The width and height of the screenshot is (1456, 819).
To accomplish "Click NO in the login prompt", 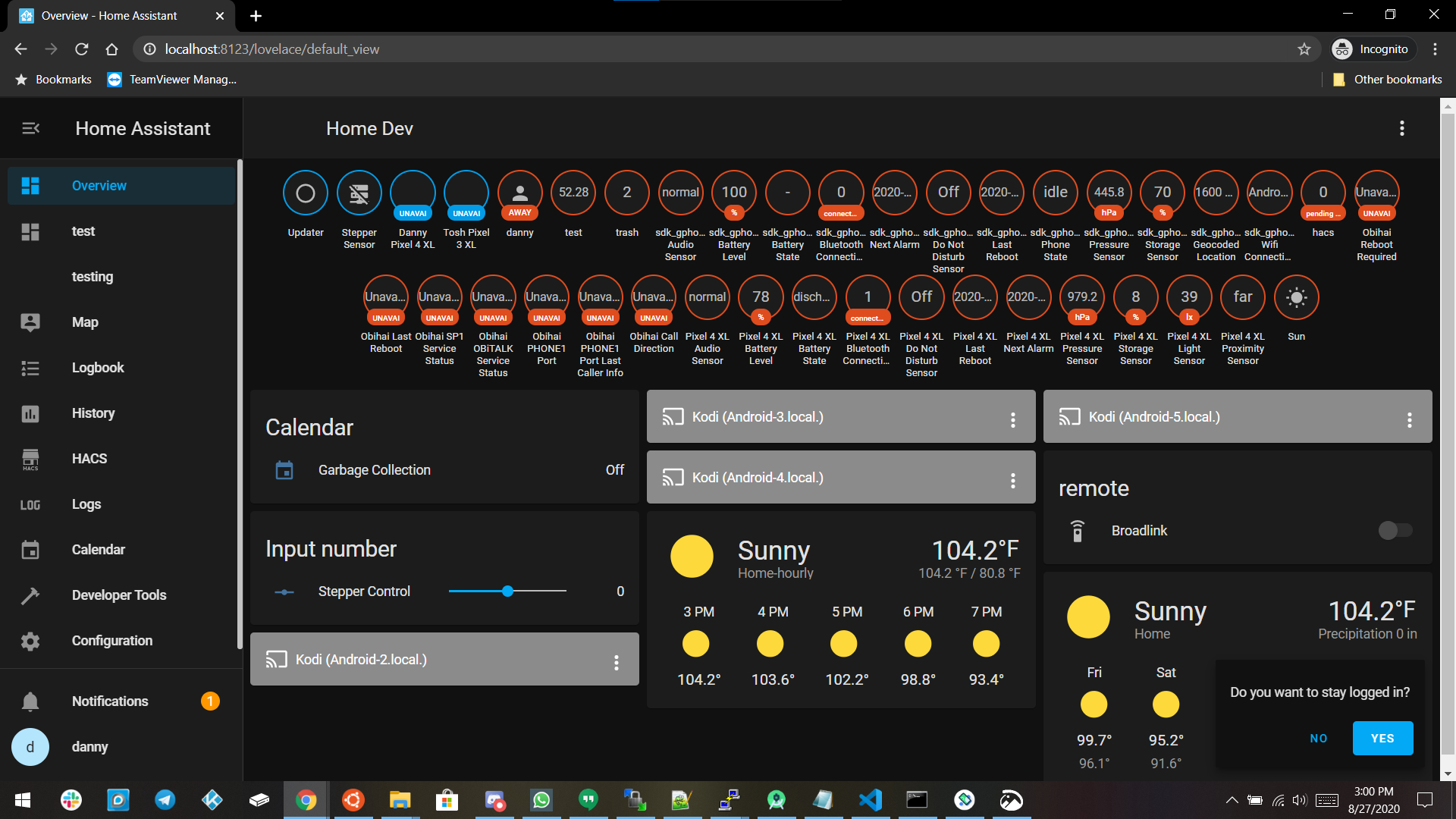I will [1319, 738].
